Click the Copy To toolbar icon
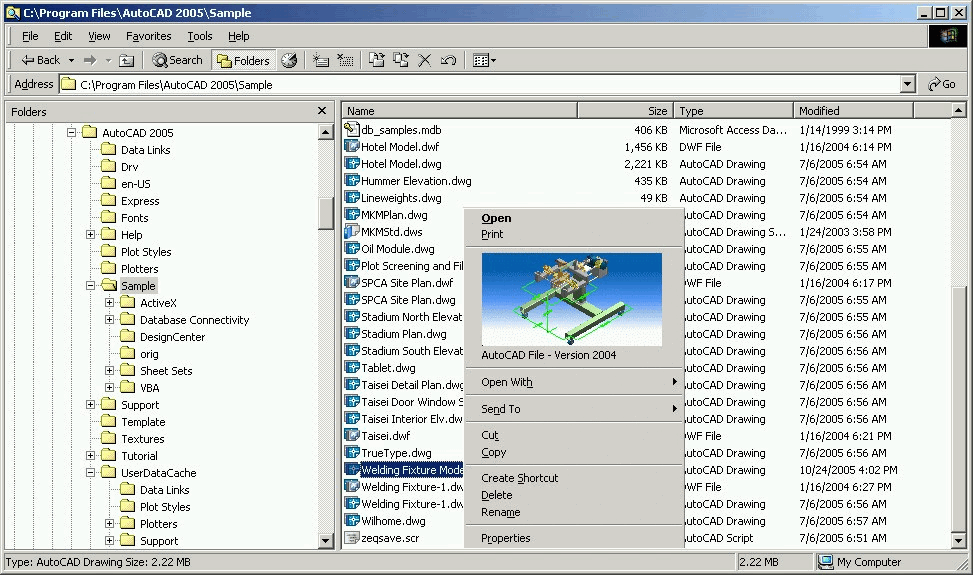 (401, 60)
